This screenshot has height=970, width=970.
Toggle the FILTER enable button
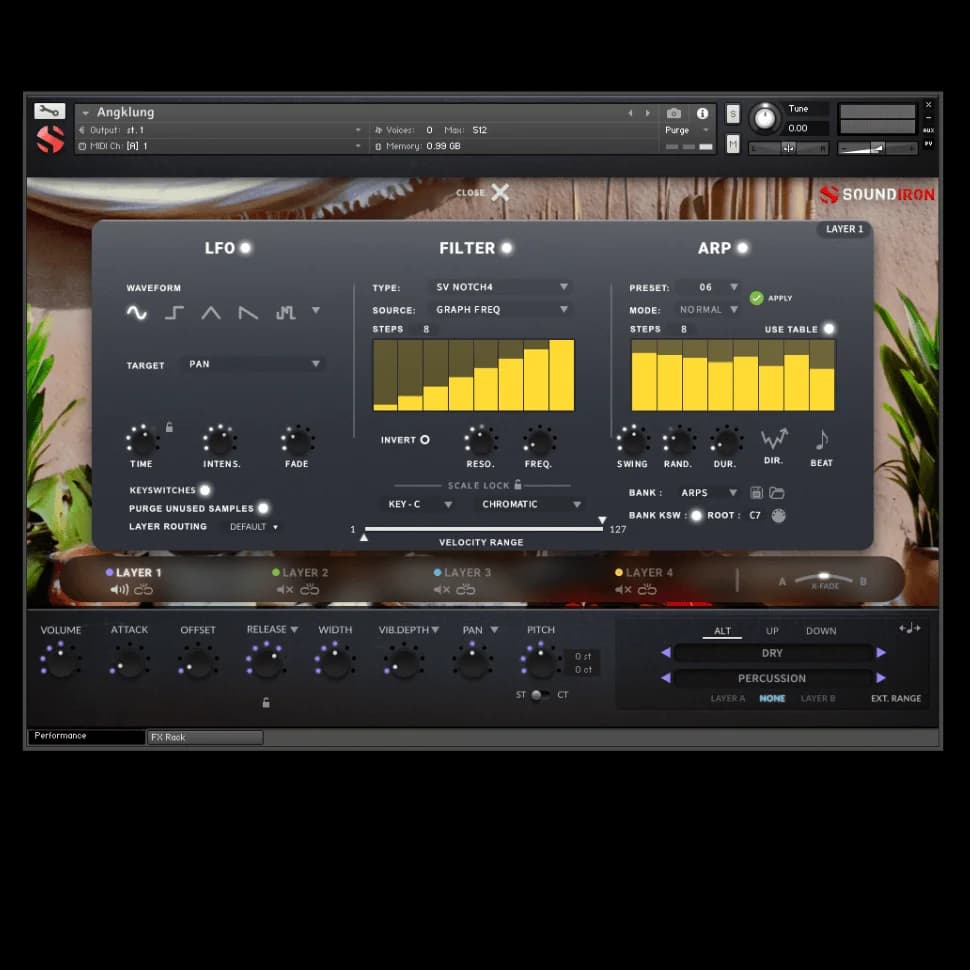tap(507, 248)
